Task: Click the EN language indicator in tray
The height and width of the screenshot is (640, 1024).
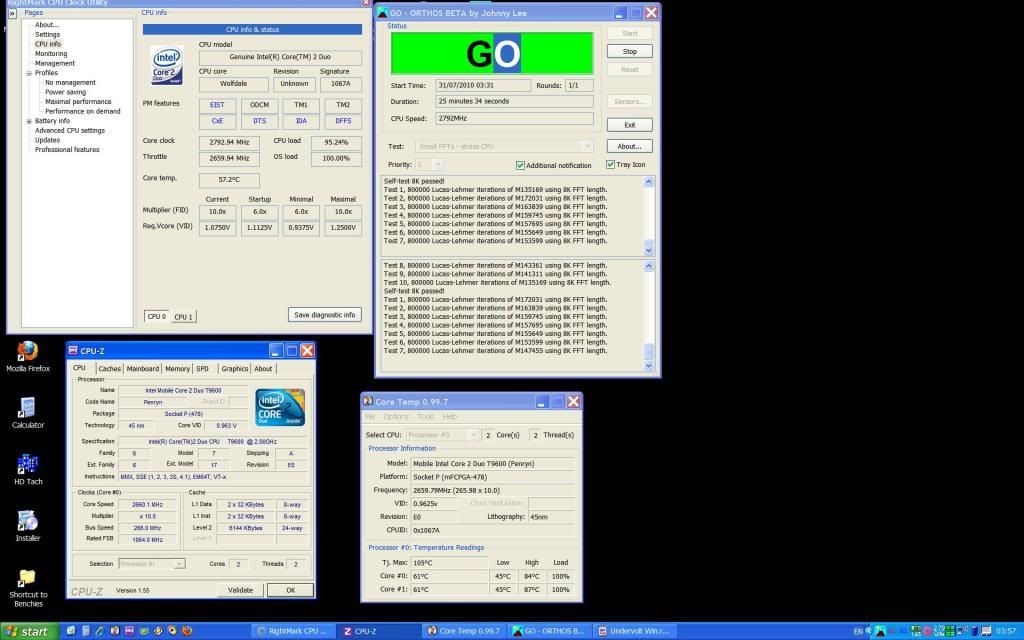Action: [858, 632]
